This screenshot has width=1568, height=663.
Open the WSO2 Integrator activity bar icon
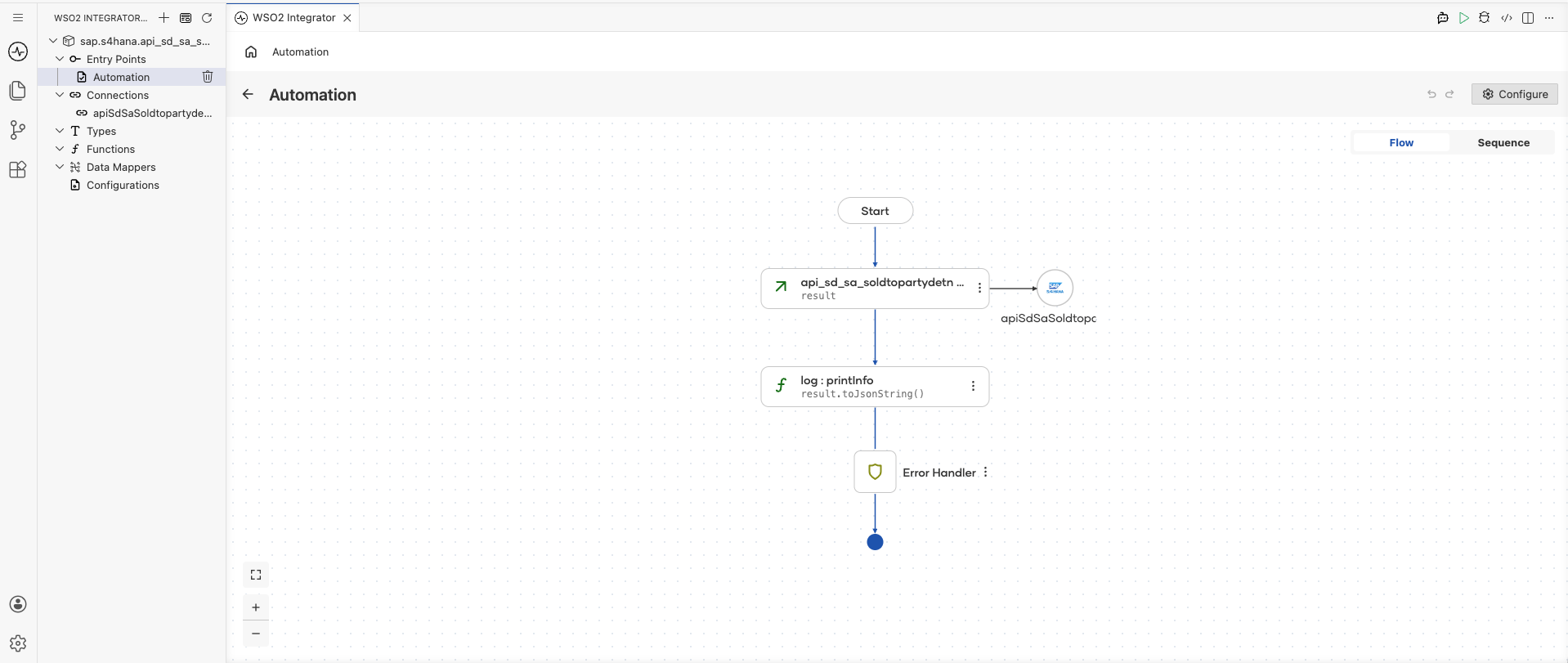click(x=18, y=52)
